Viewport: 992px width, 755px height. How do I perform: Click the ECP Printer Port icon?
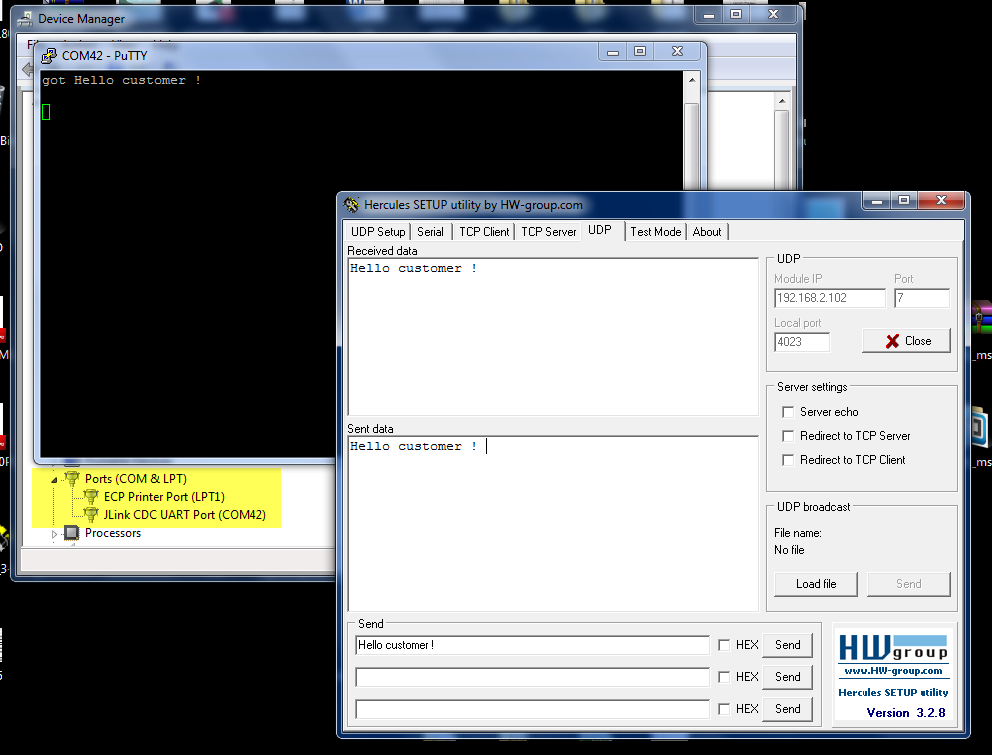[91, 497]
